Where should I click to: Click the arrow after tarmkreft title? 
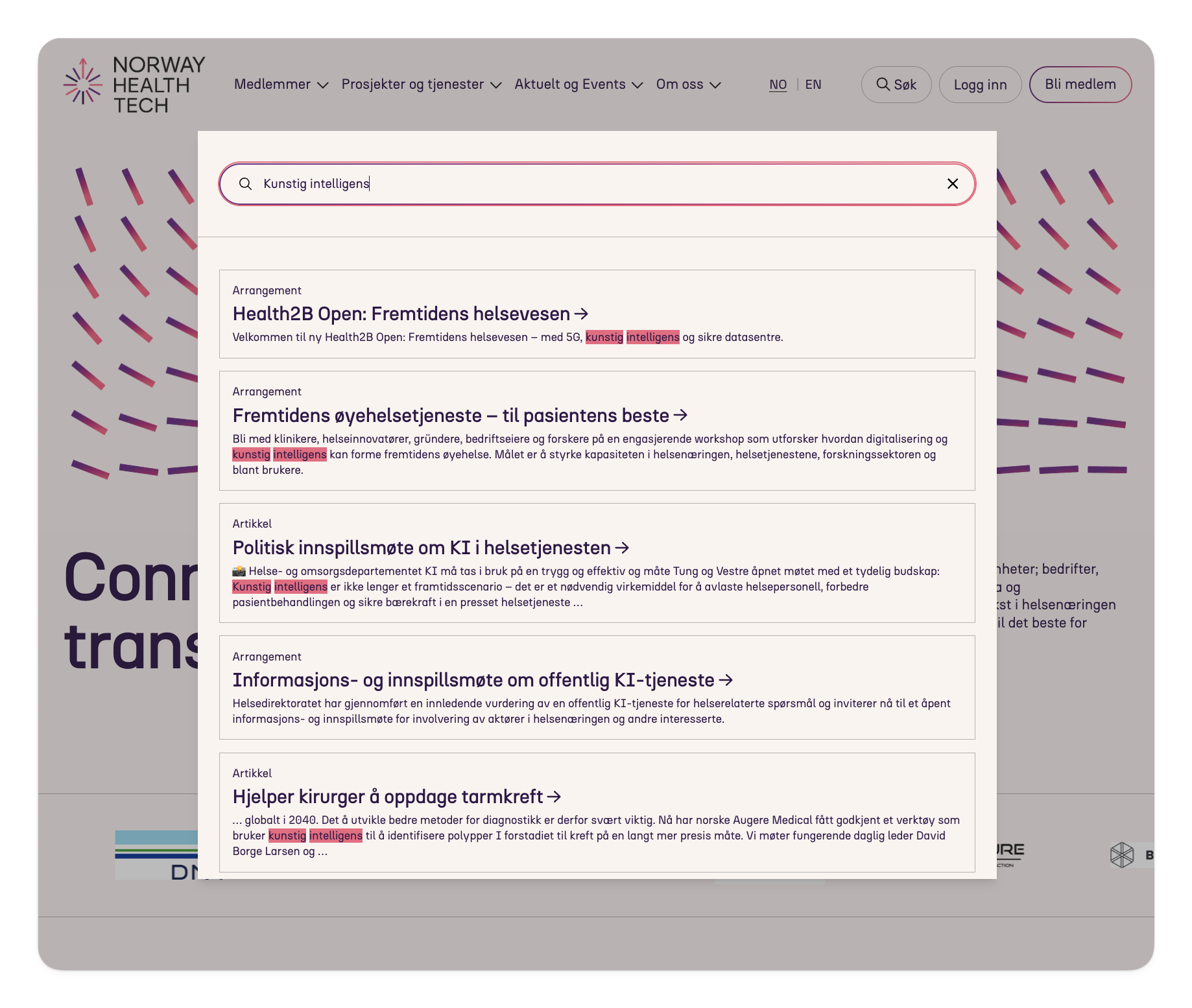click(x=554, y=797)
